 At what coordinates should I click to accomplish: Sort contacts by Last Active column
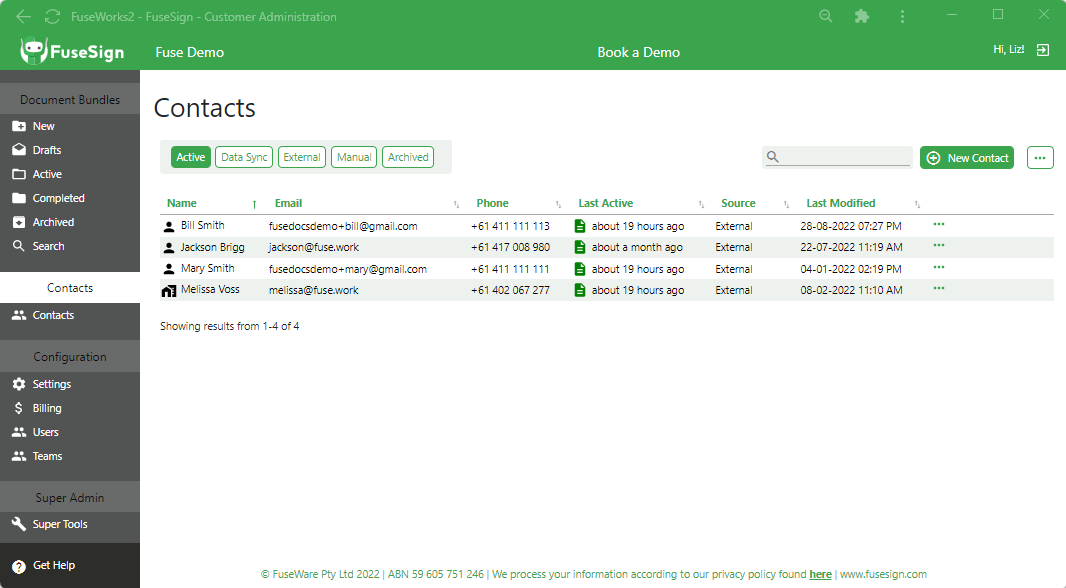pos(606,203)
